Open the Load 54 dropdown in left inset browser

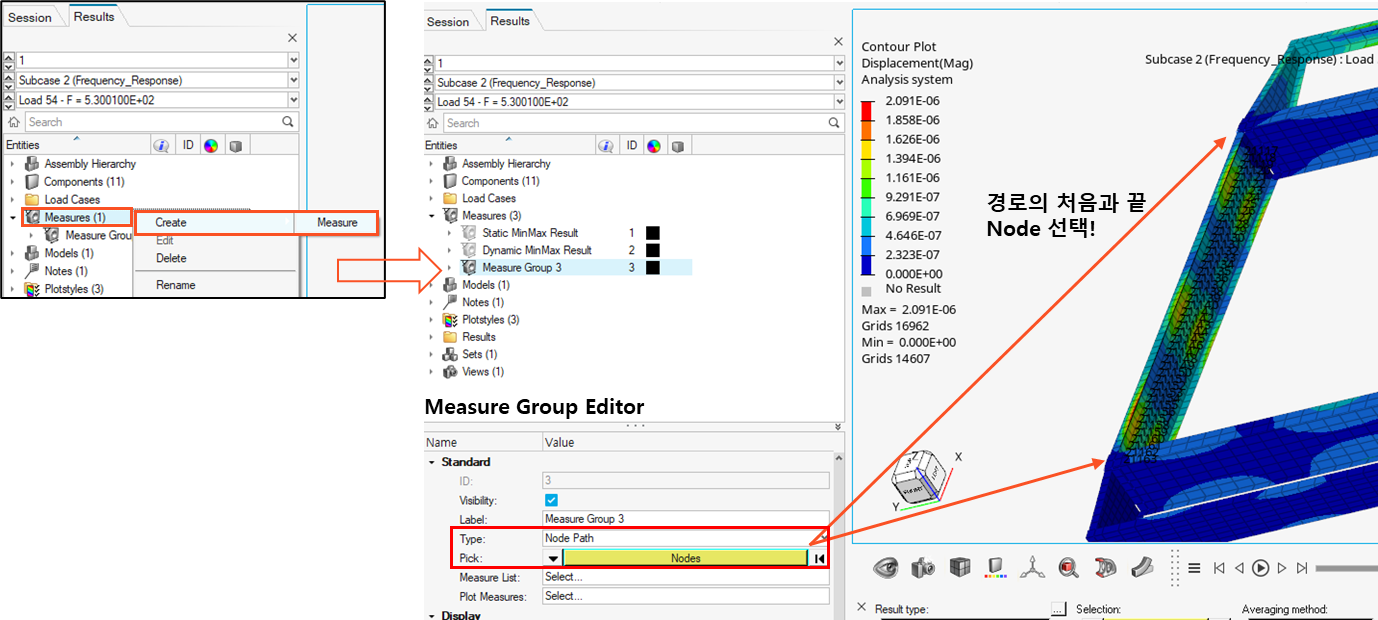pyautogui.click(x=293, y=100)
